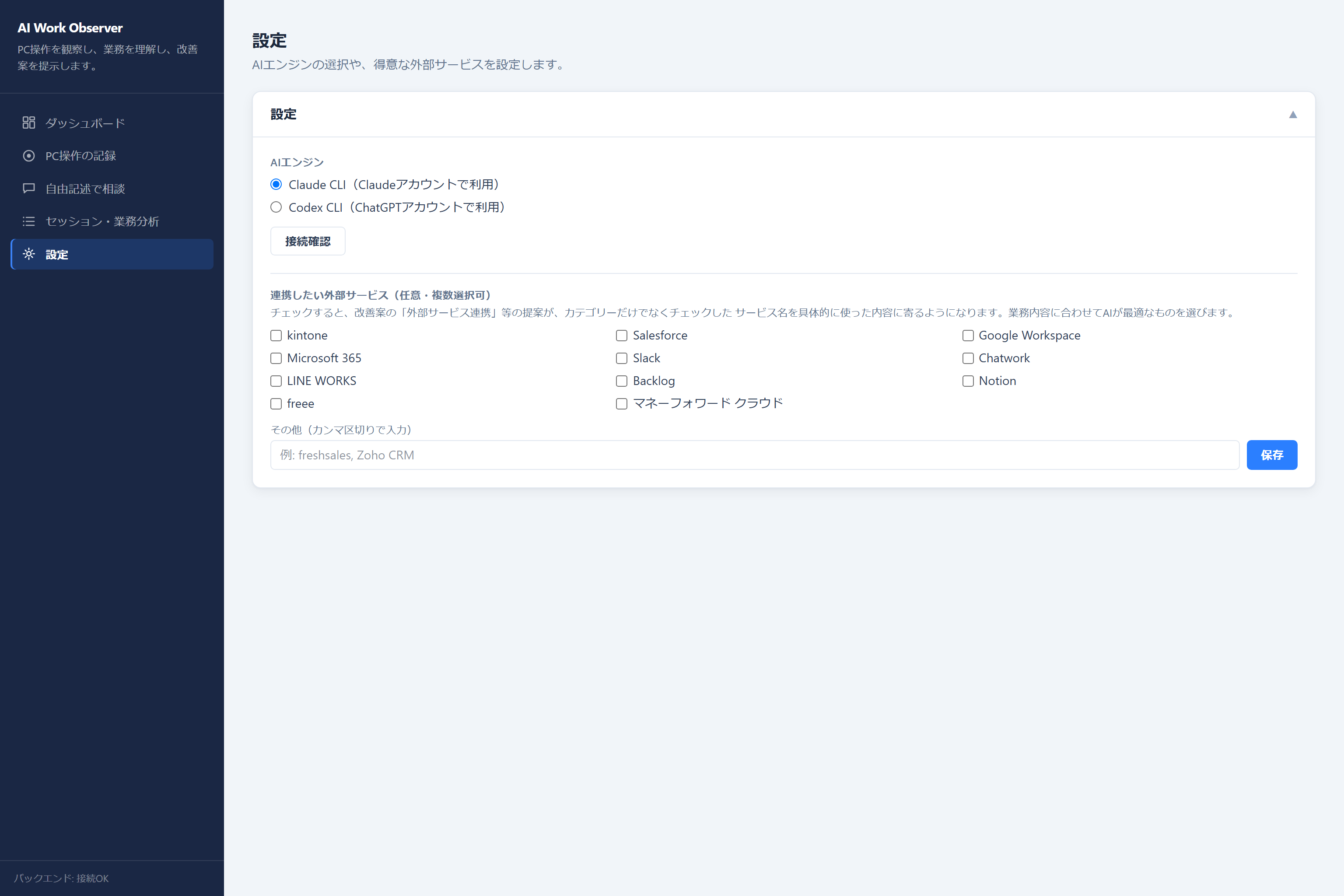Viewport: 1344px width, 896px height.
Task: Collapse the 設定 panel with the triangle
Action: [1292, 114]
